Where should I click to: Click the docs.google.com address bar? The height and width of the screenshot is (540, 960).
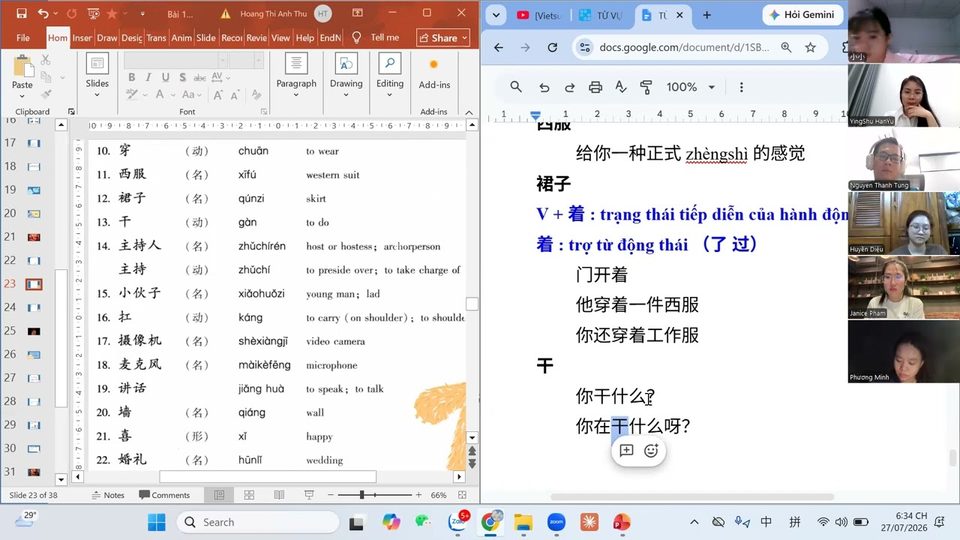pos(684,47)
